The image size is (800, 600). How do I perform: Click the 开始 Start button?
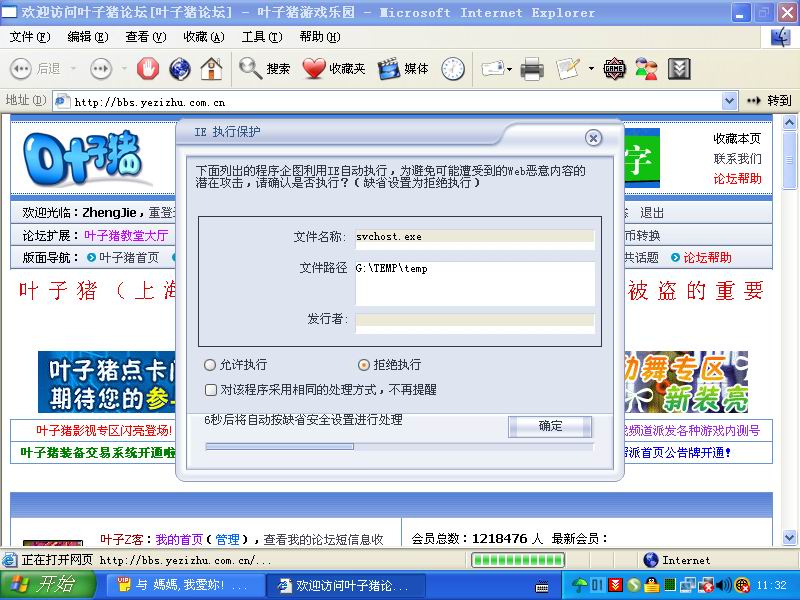tap(48, 585)
